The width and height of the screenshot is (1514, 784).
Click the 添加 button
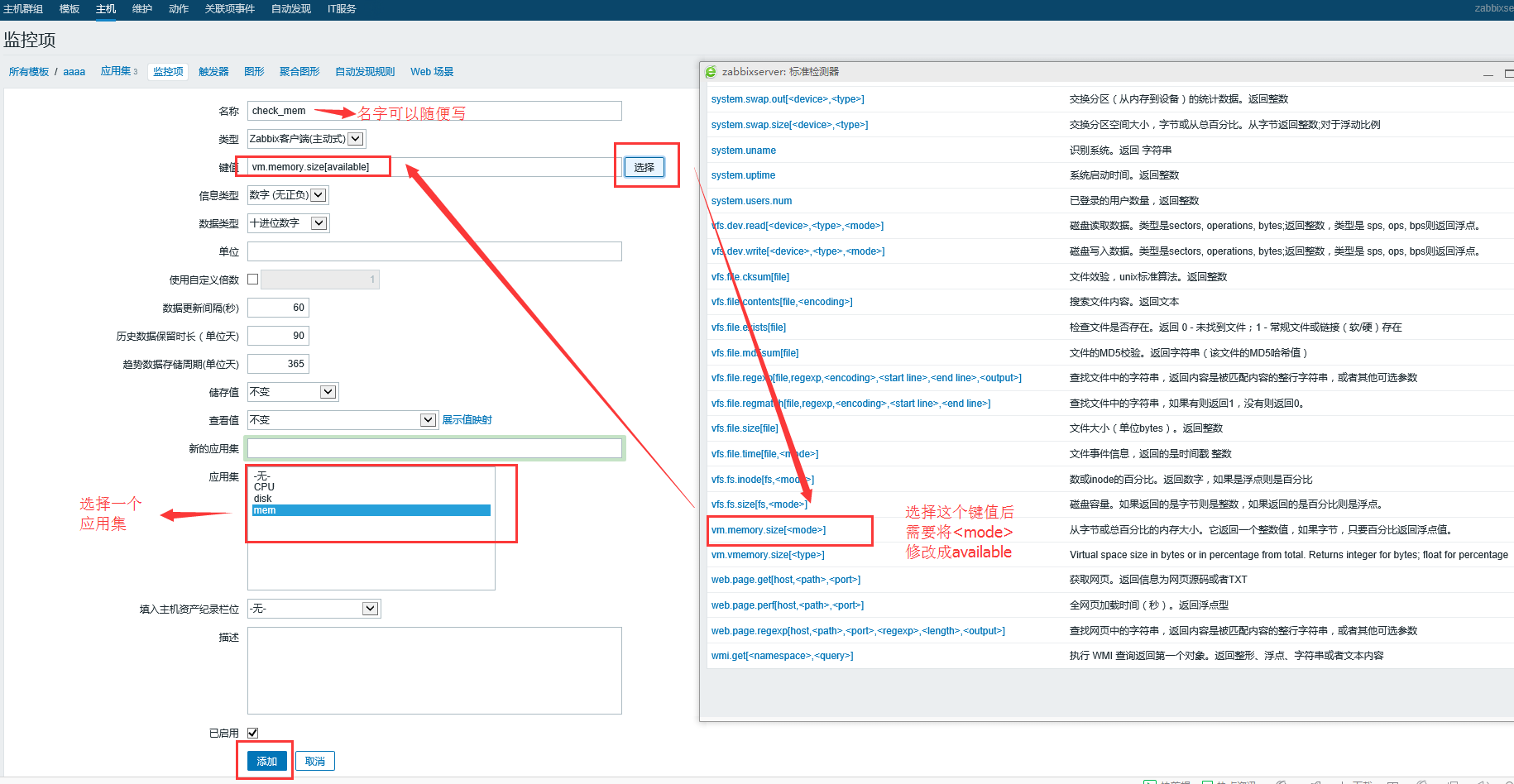[x=266, y=761]
